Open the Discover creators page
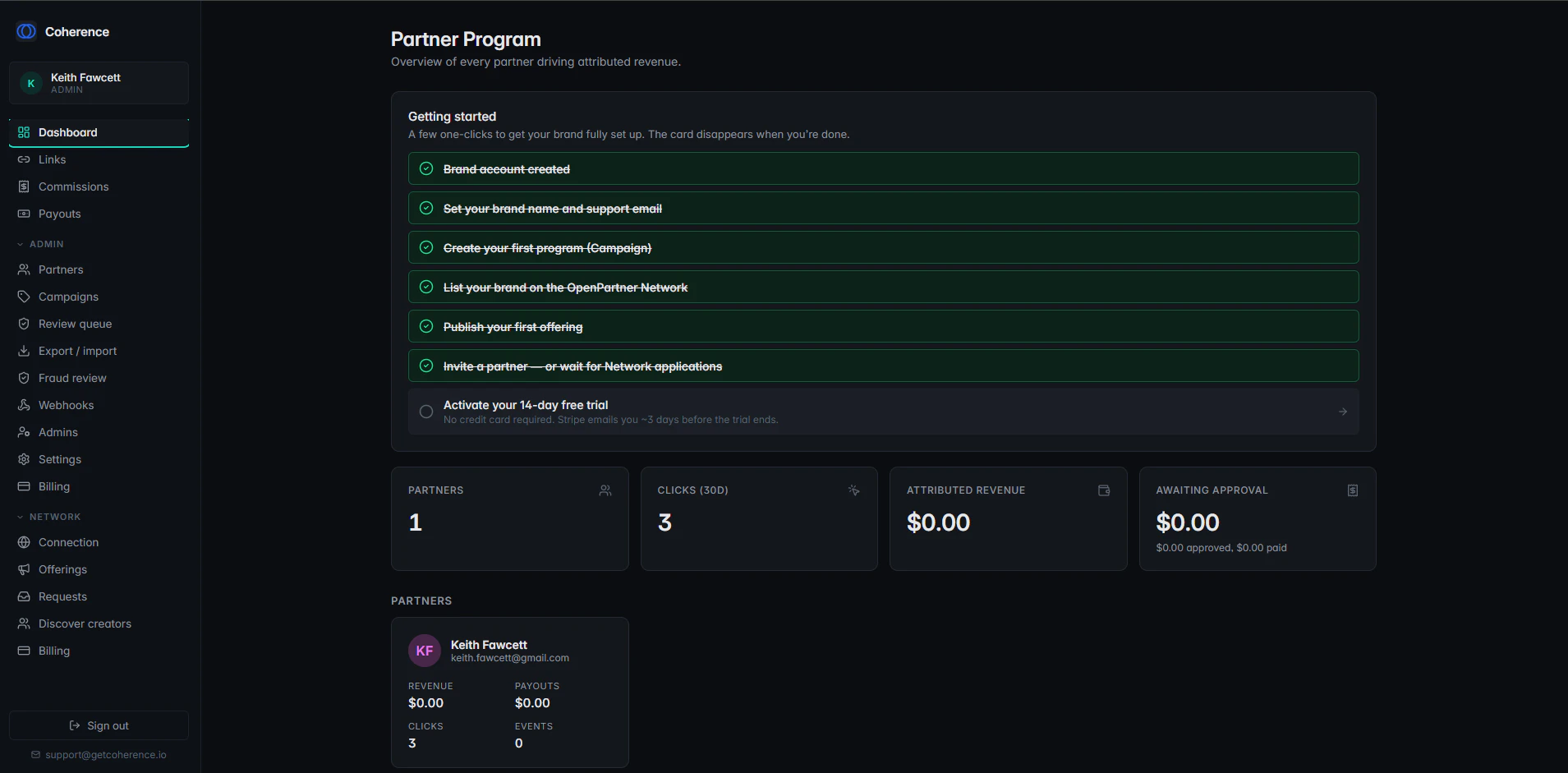Screen dimensions: 1568x773 tap(99, 623)
